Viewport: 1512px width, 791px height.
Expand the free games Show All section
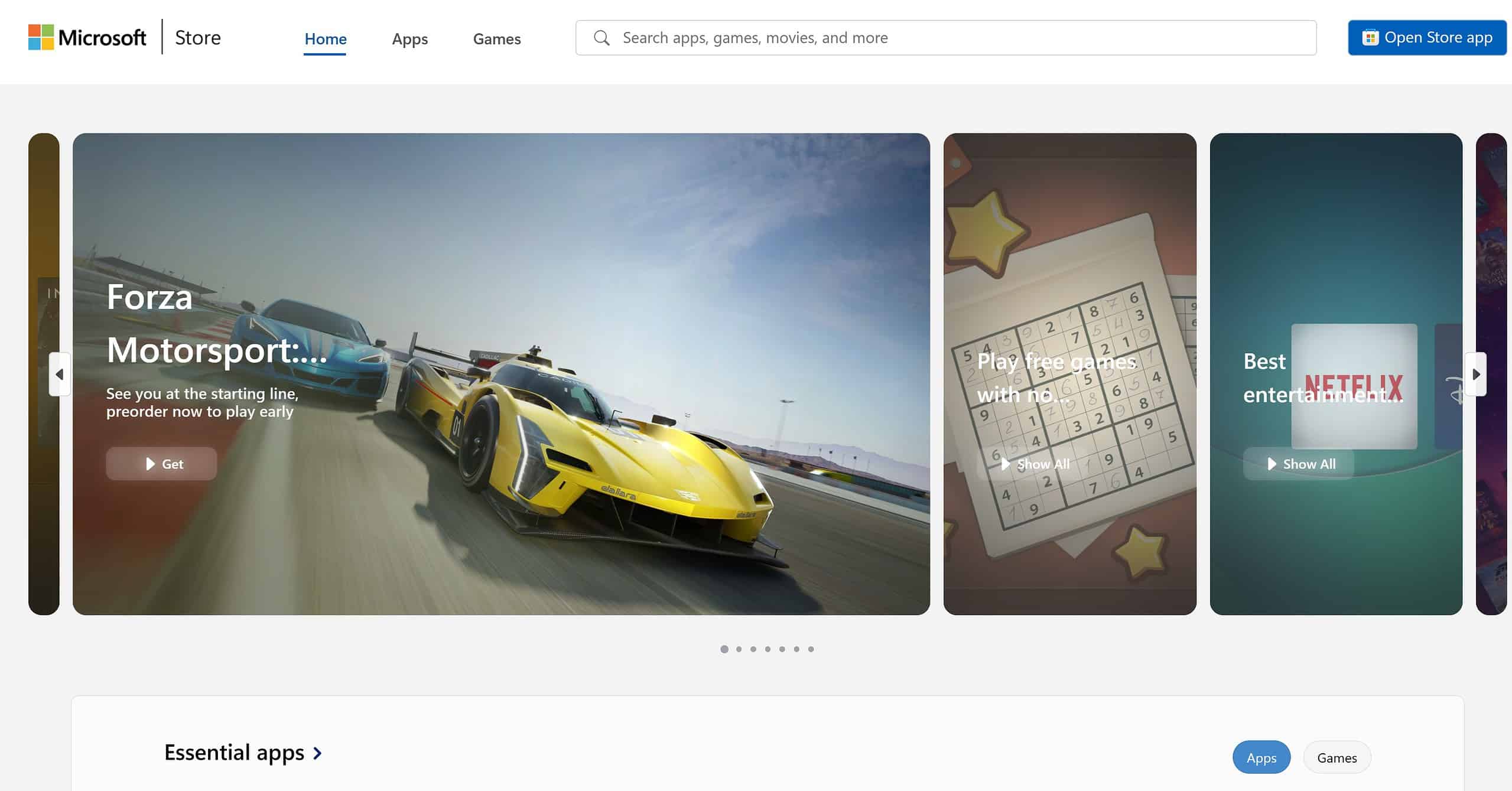pos(1033,462)
